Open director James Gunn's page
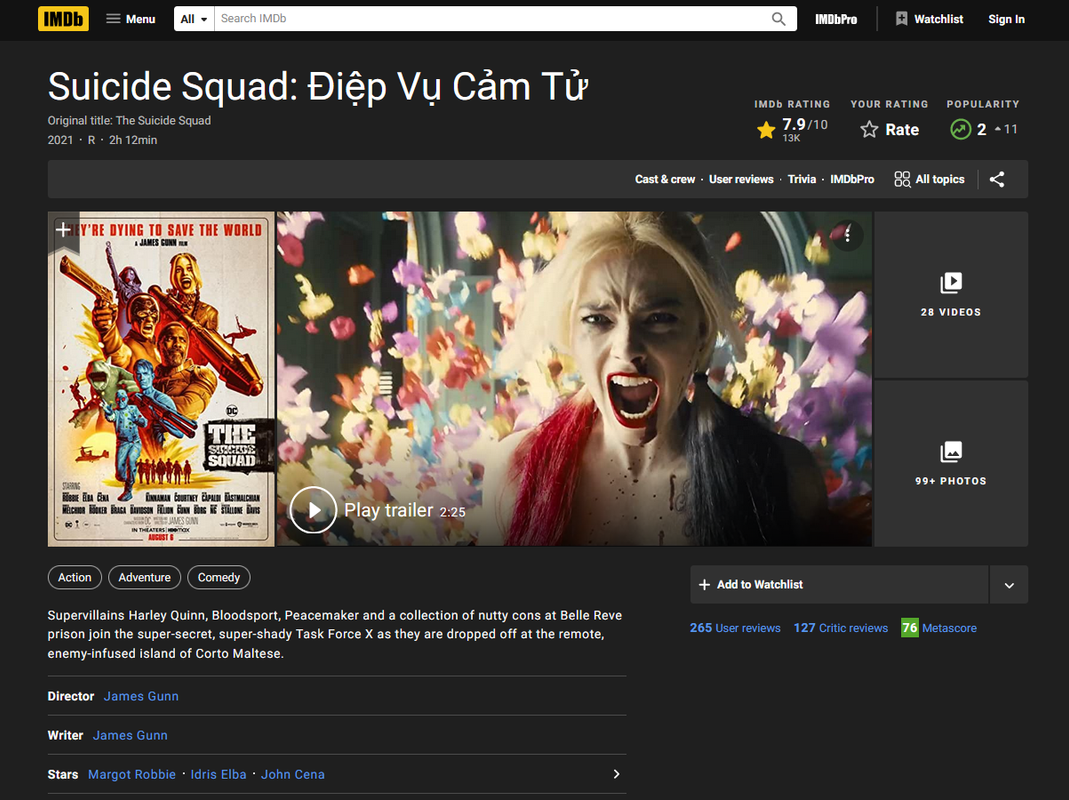The width and height of the screenshot is (1069, 800). [141, 696]
